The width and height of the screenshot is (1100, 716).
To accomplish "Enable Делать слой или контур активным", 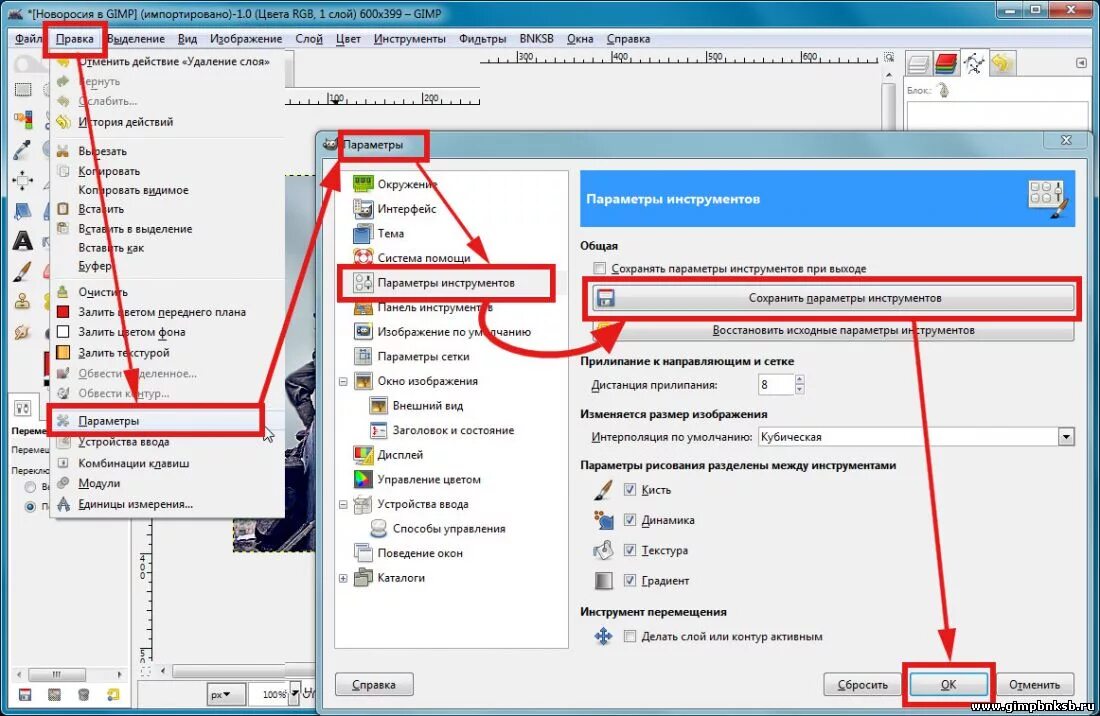I will pyautogui.click(x=630, y=636).
